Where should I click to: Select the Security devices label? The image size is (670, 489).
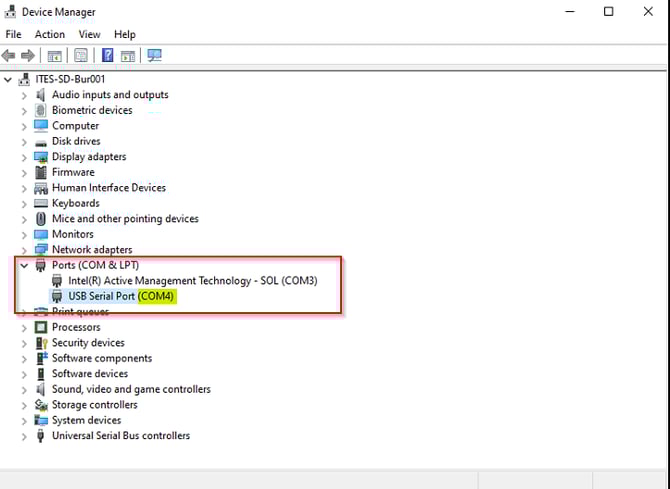click(x=88, y=343)
